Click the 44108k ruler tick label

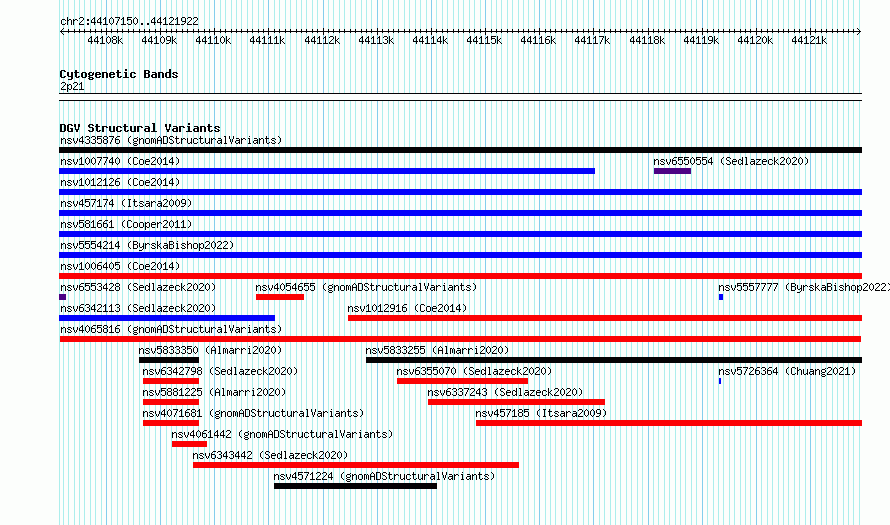(x=105, y=40)
